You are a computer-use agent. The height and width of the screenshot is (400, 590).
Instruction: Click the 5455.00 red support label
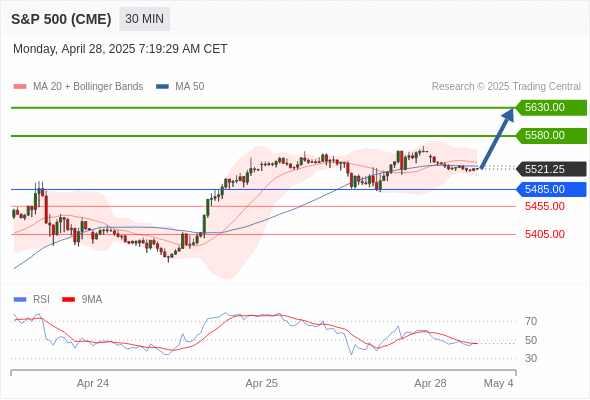pyautogui.click(x=545, y=207)
